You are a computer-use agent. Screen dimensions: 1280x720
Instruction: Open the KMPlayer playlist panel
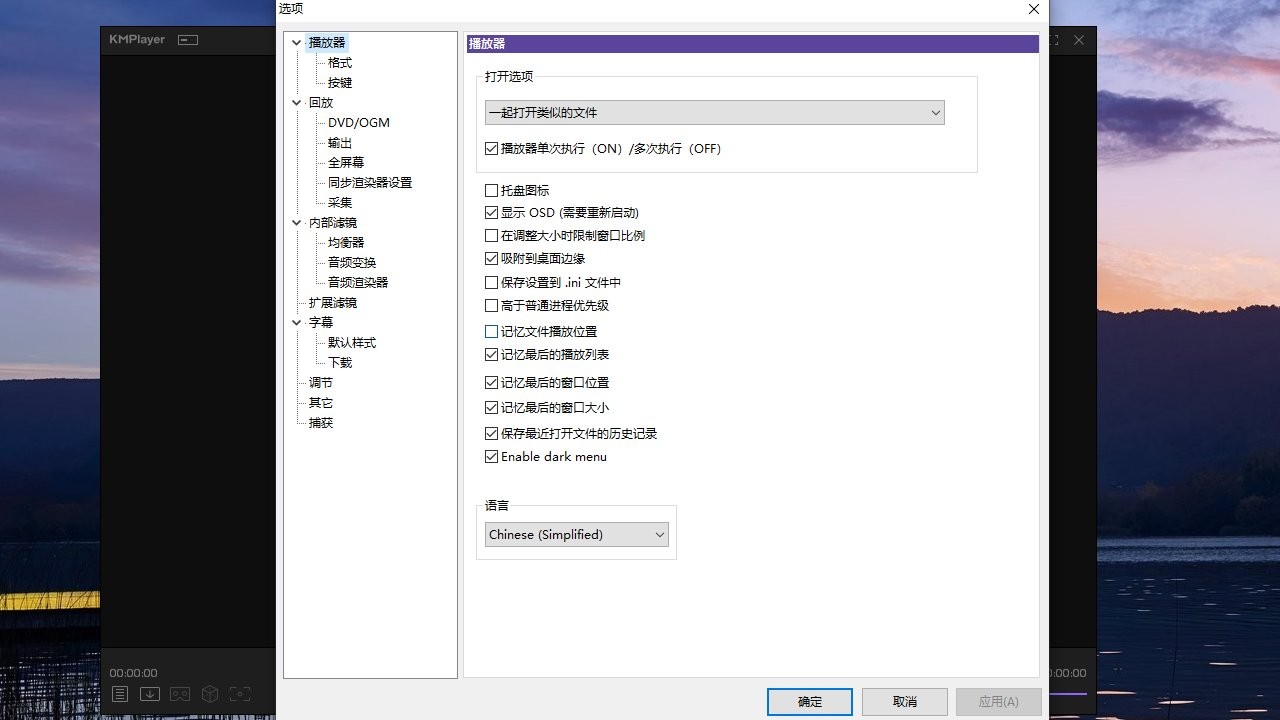(119, 693)
